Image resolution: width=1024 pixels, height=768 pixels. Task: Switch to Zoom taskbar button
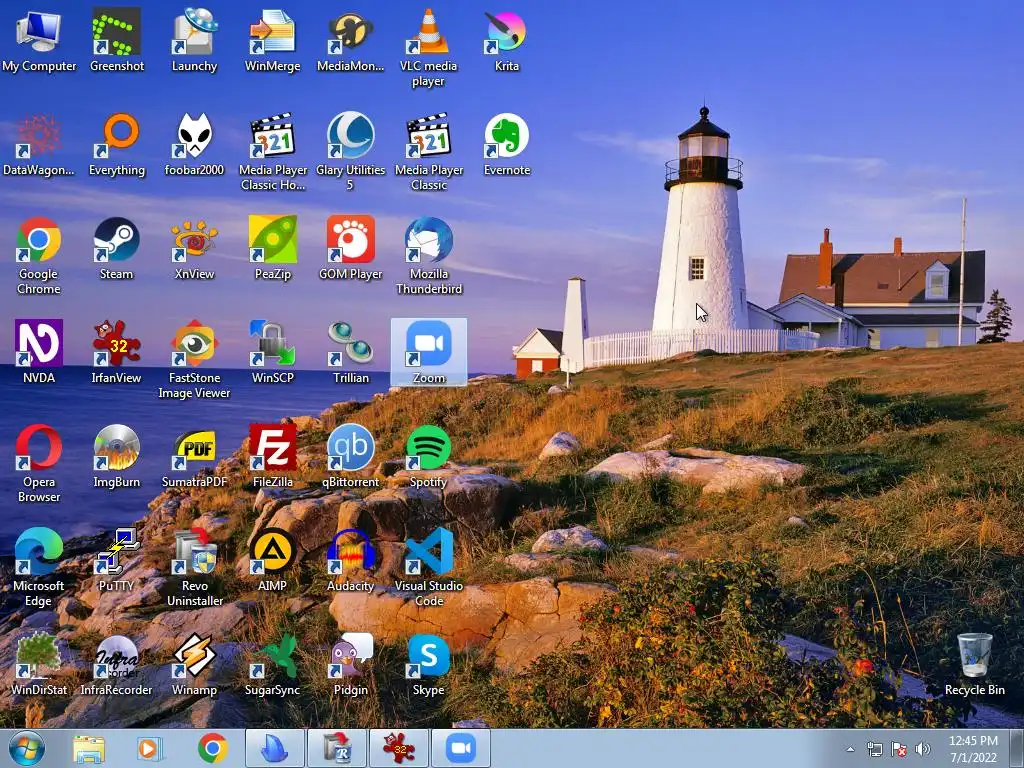(461, 749)
